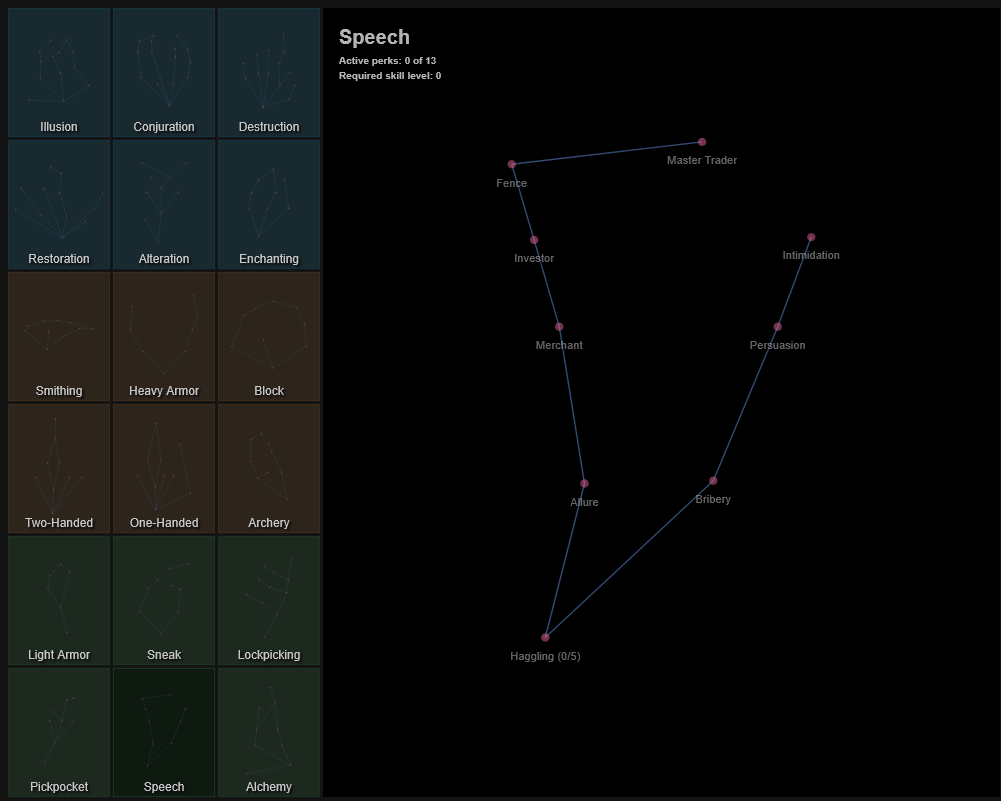Select the Speech skill tile
This screenshot has height=801, width=1001.
coord(164,733)
